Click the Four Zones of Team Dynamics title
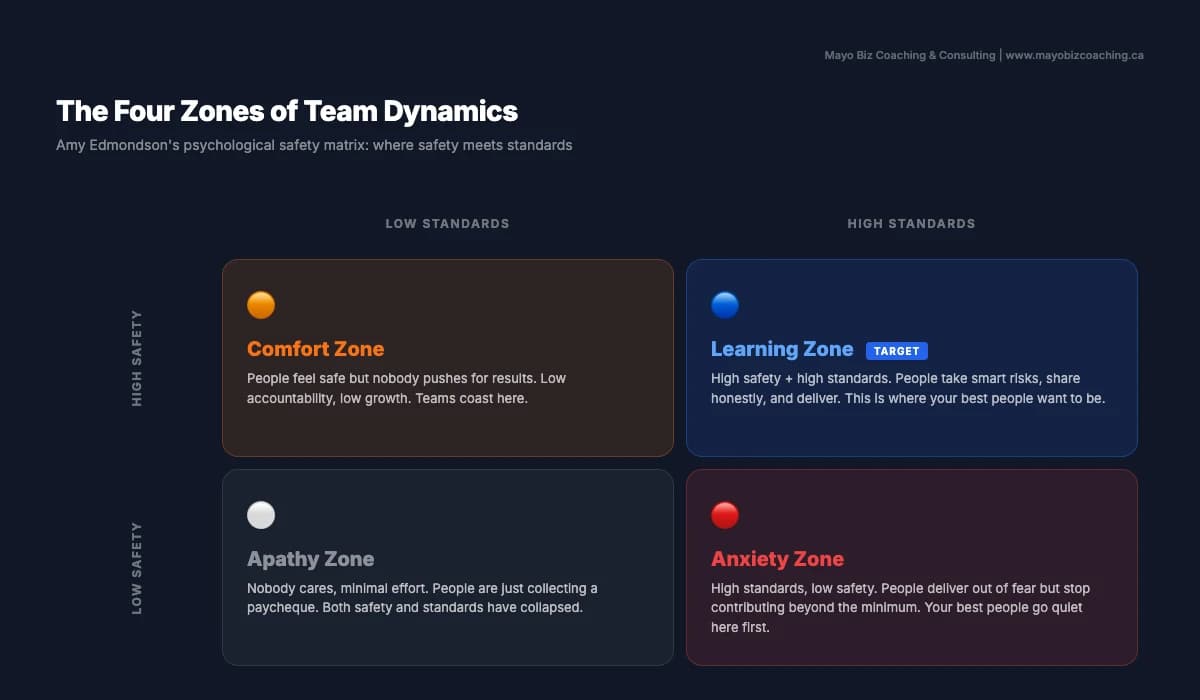 287,111
